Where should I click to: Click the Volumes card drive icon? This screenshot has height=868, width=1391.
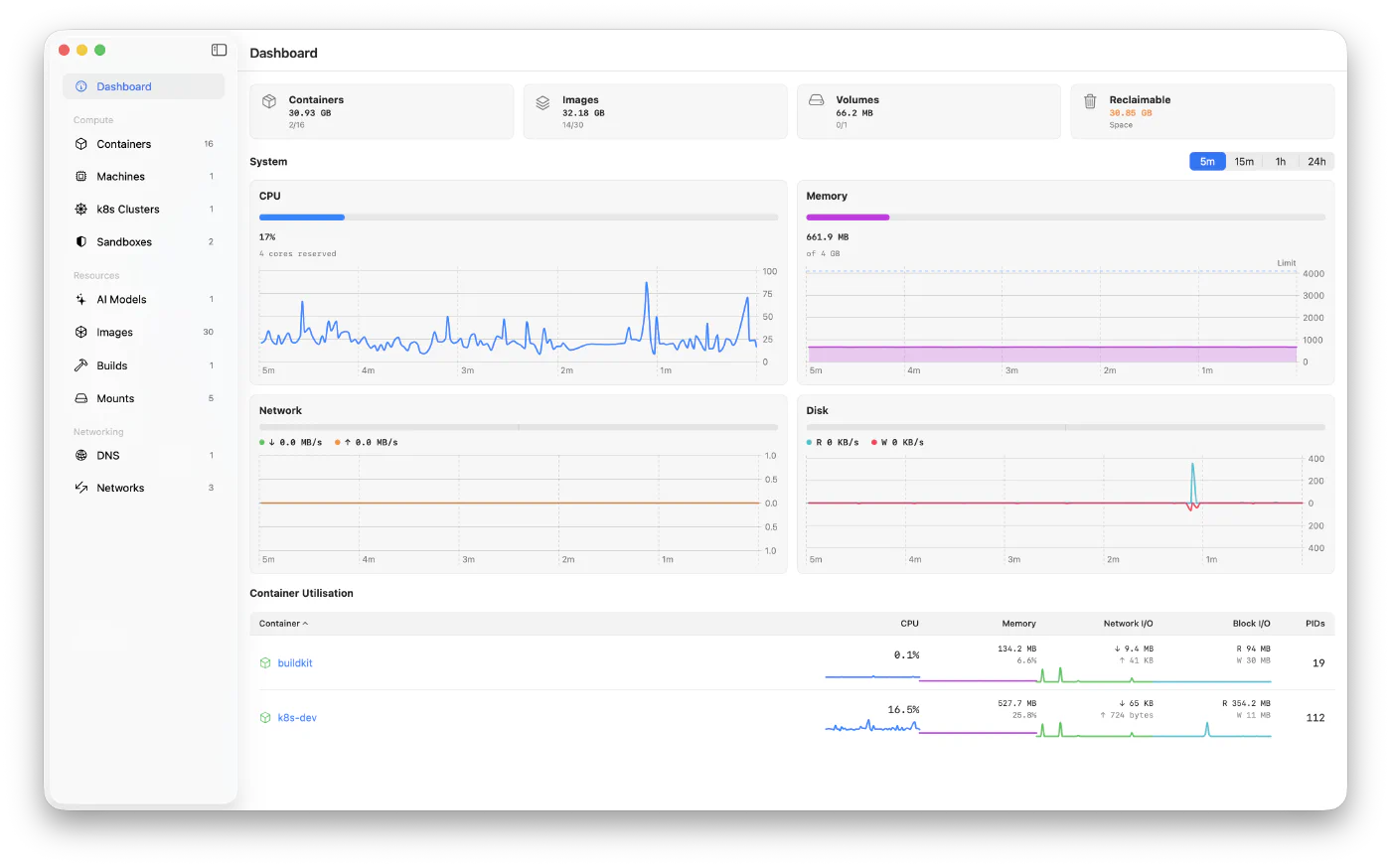[x=816, y=100]
